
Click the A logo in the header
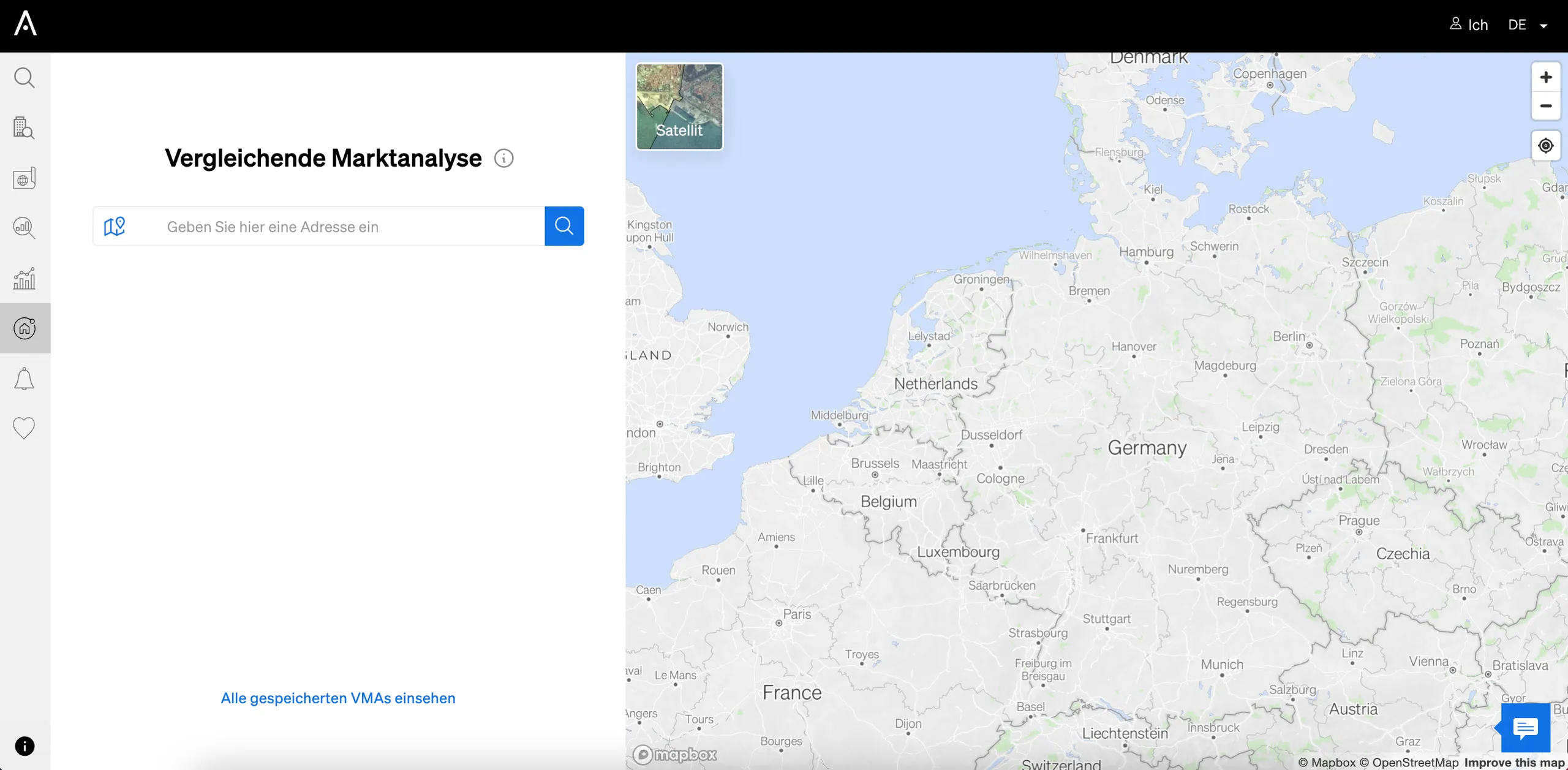25,23
